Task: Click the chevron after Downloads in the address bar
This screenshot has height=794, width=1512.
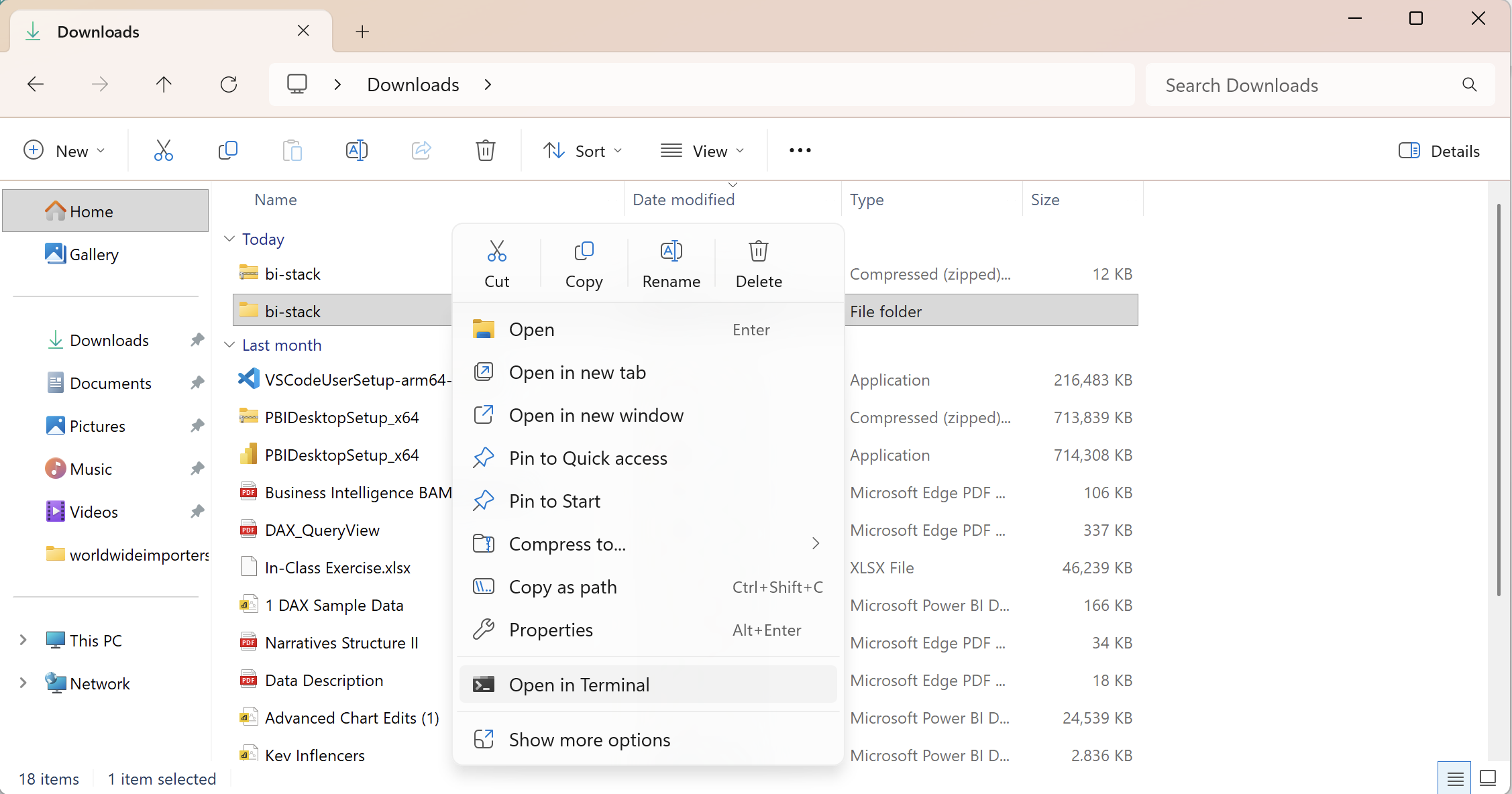Action: (488, 84)
